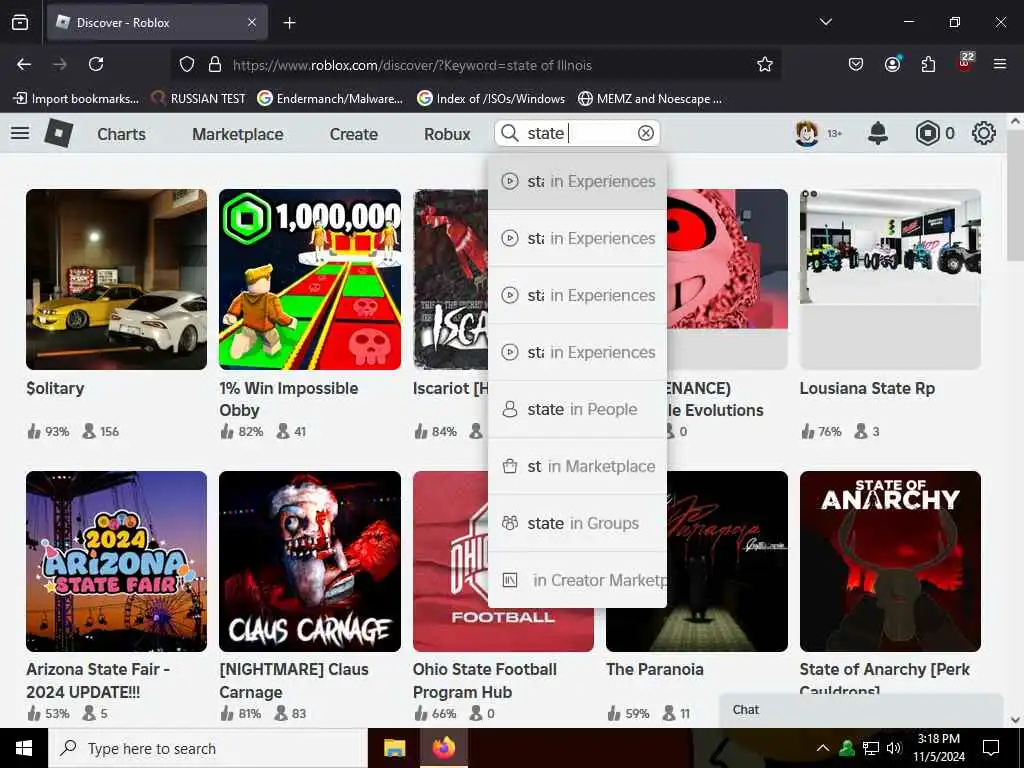
Task: Expand hidden system tray icons
Action: [x=823, y=748]
